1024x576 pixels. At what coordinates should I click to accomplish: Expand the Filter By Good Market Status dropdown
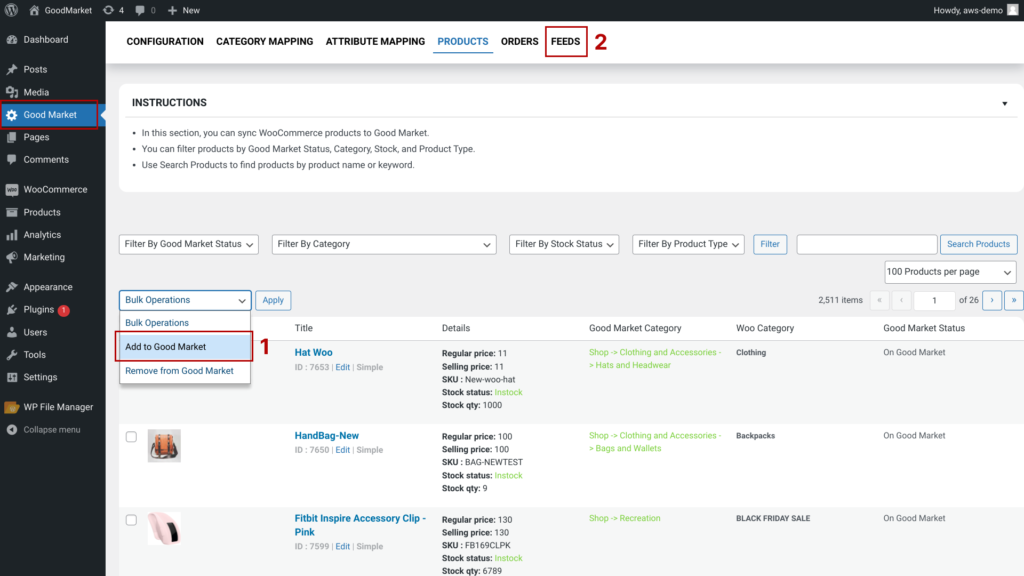point(189,244)
